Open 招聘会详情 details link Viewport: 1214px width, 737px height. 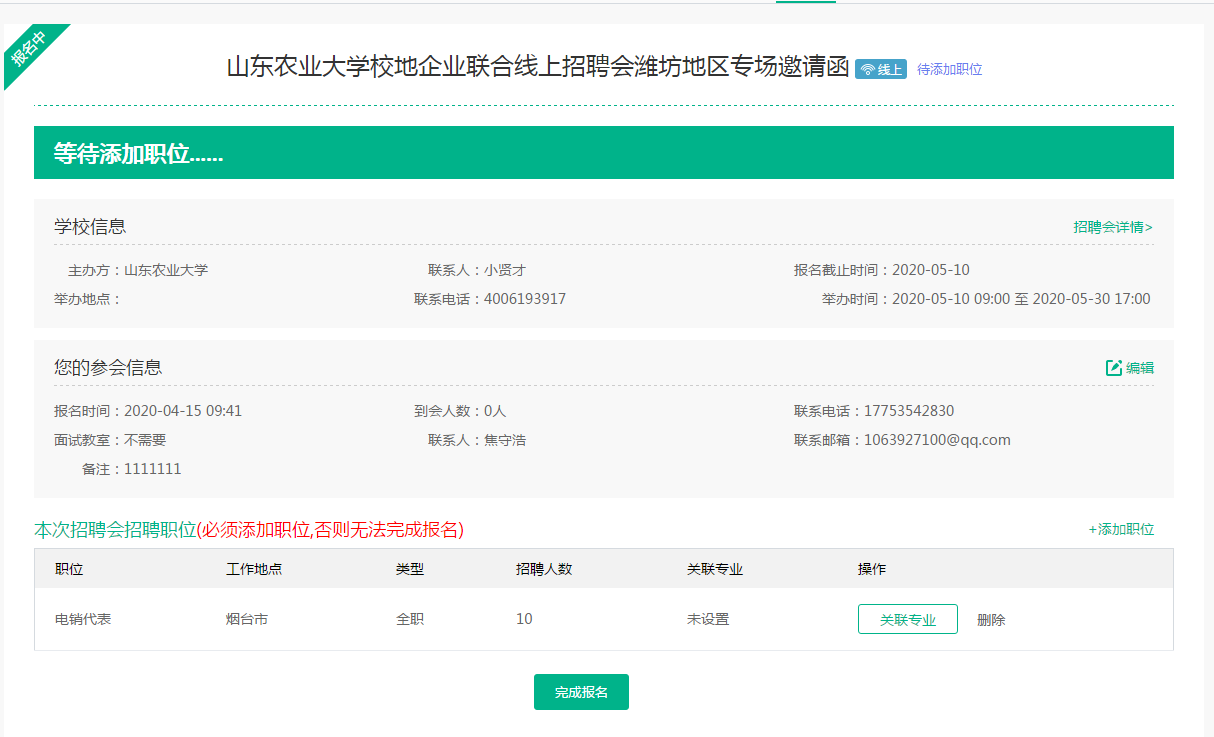coord(1112,227)
